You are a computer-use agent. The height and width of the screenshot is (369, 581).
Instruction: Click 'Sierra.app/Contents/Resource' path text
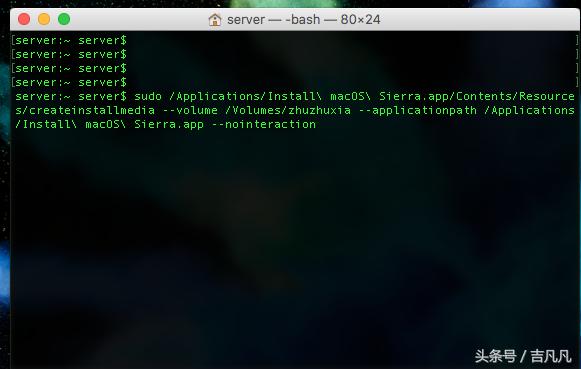[x=477, y=96]
